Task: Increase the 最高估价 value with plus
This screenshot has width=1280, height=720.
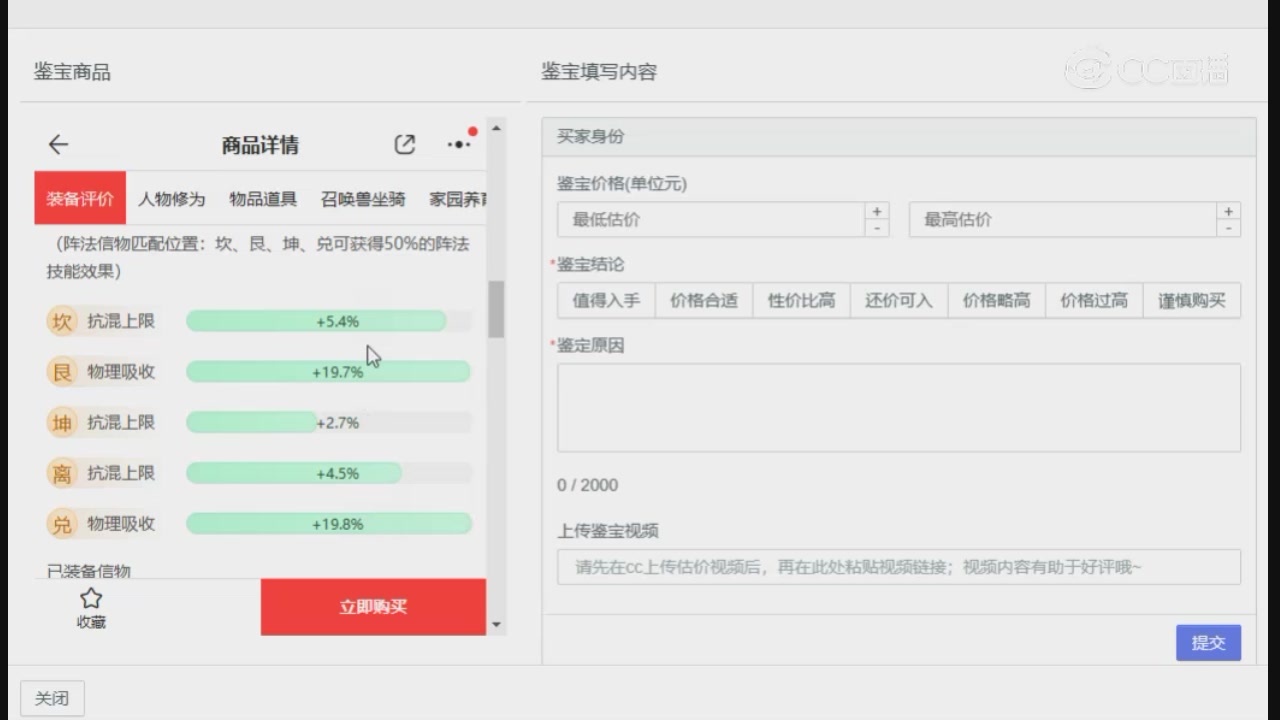Action: point(1229,211)
